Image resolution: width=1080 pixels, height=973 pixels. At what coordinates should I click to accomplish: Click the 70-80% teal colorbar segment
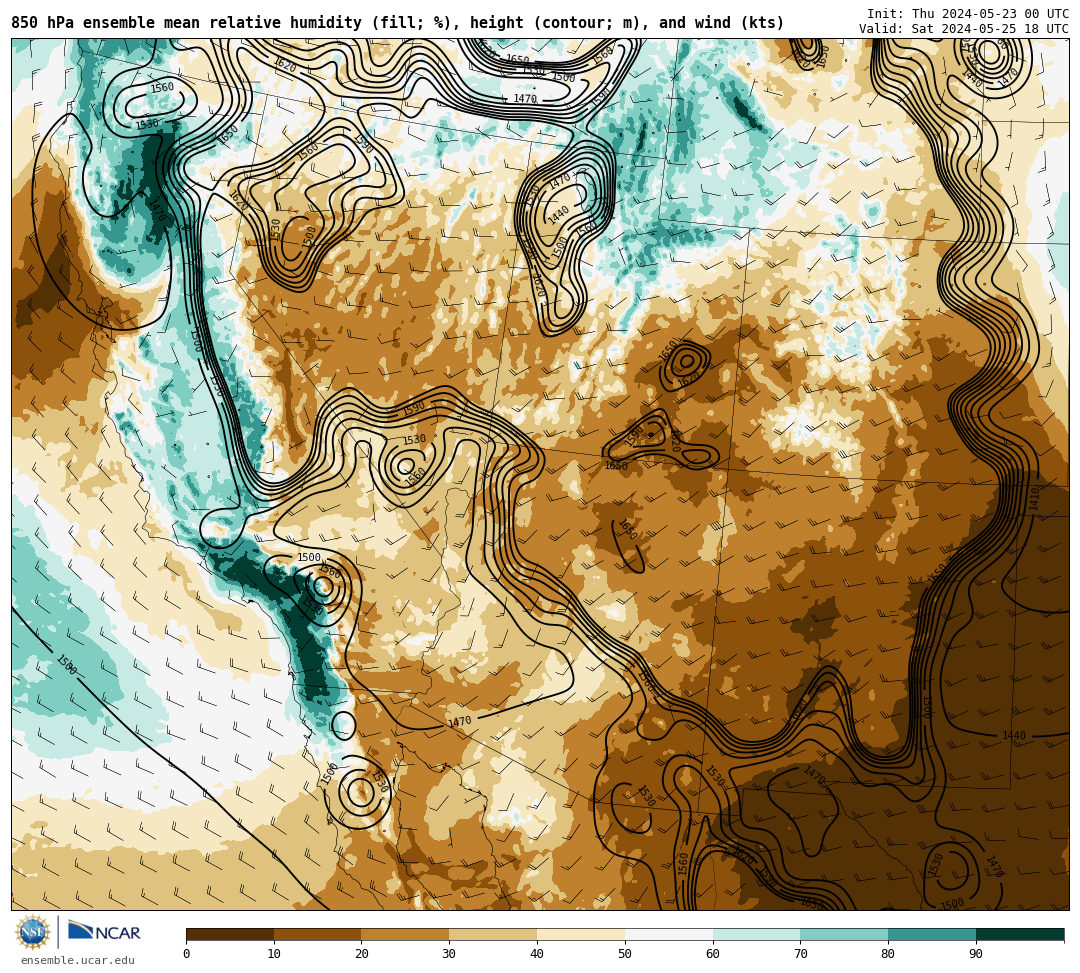coord(844,934)
